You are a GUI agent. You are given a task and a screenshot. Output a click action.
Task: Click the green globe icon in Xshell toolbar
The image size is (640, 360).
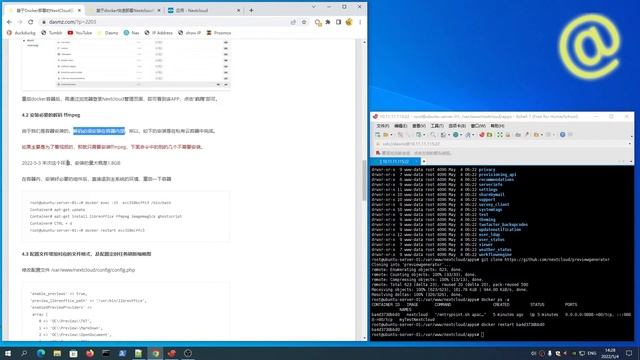tap(456, 135)
